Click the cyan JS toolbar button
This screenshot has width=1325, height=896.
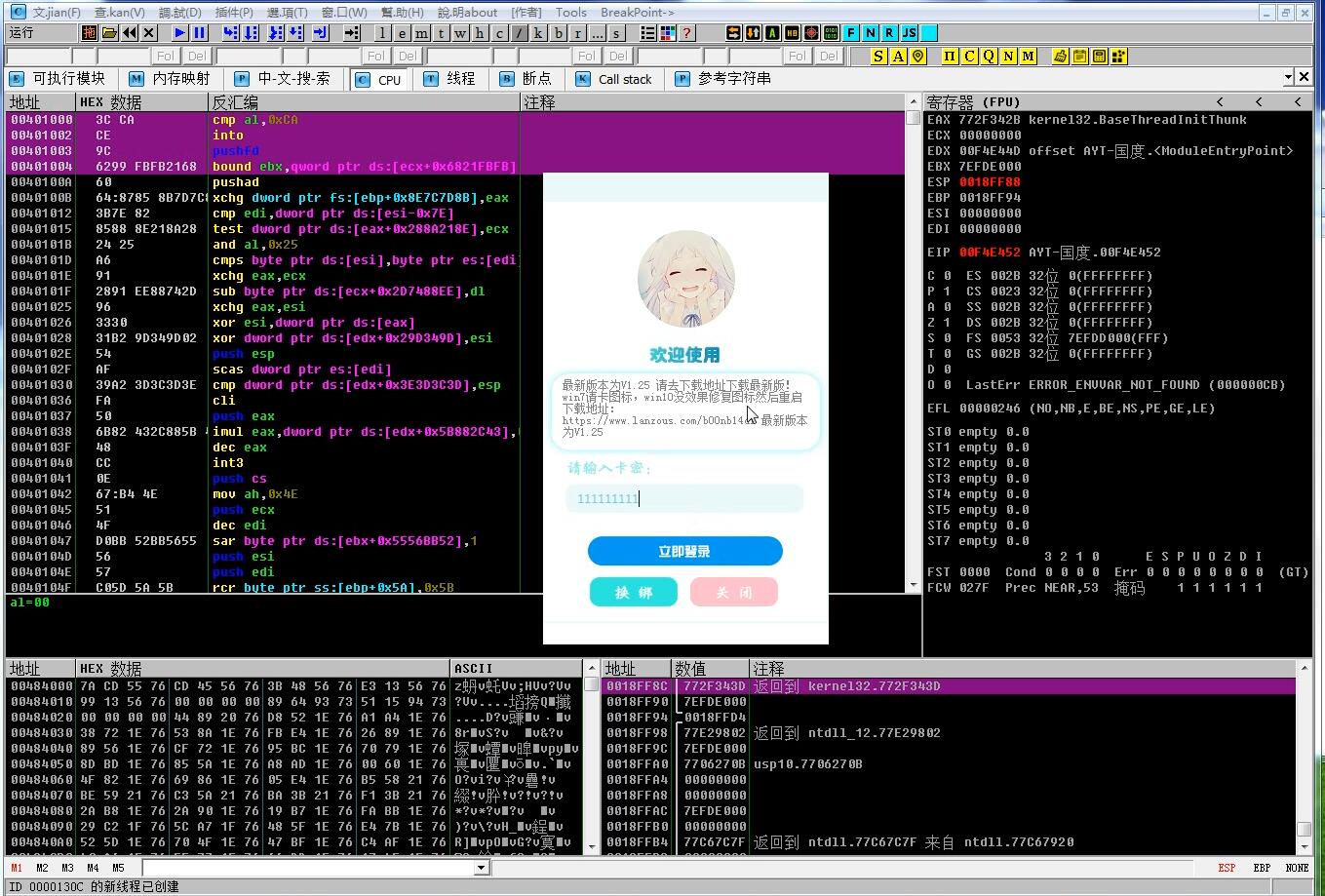(x=909, y=32)
